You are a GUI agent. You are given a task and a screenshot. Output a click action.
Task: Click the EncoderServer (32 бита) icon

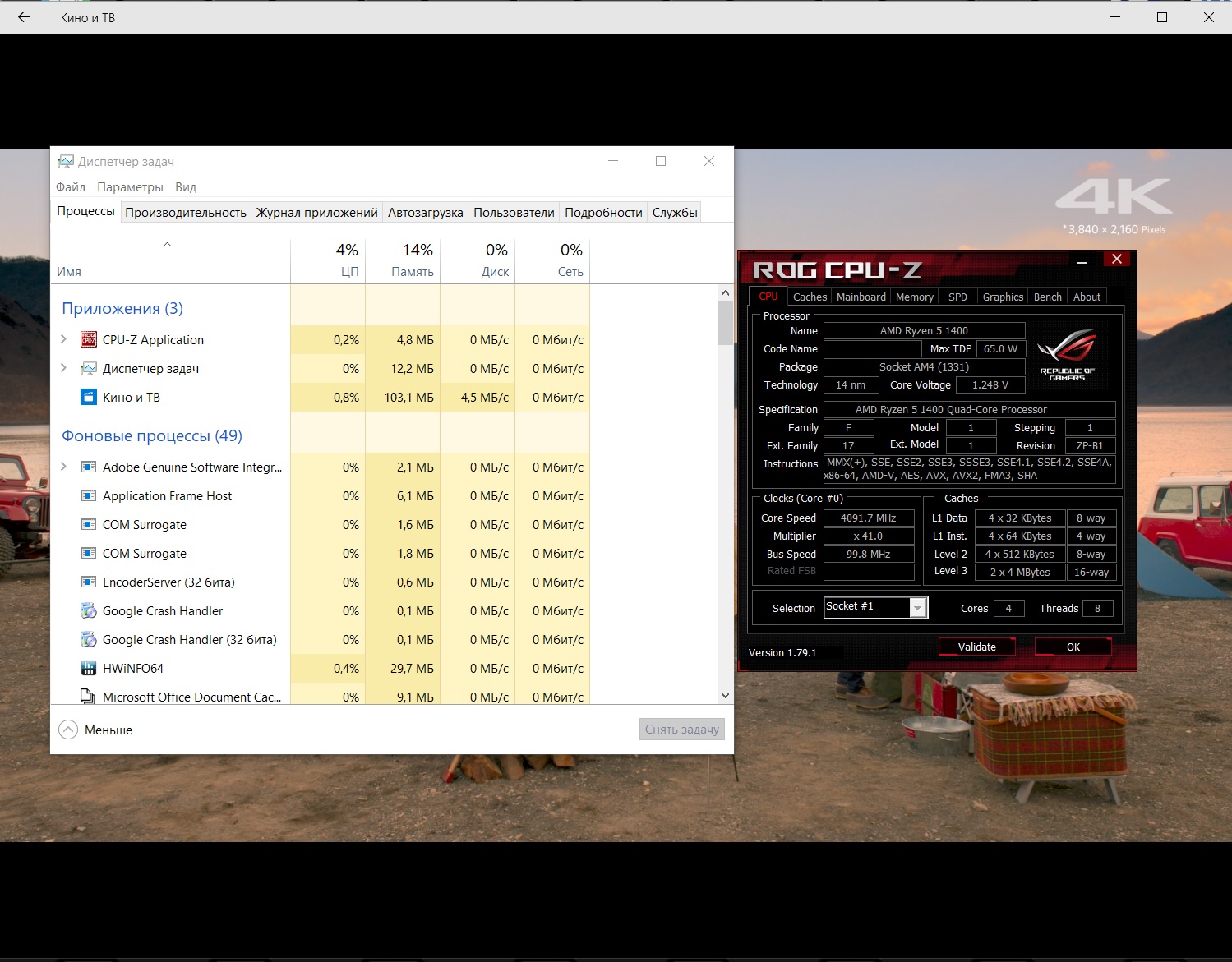pyautogui.click(x=89, y=582)
